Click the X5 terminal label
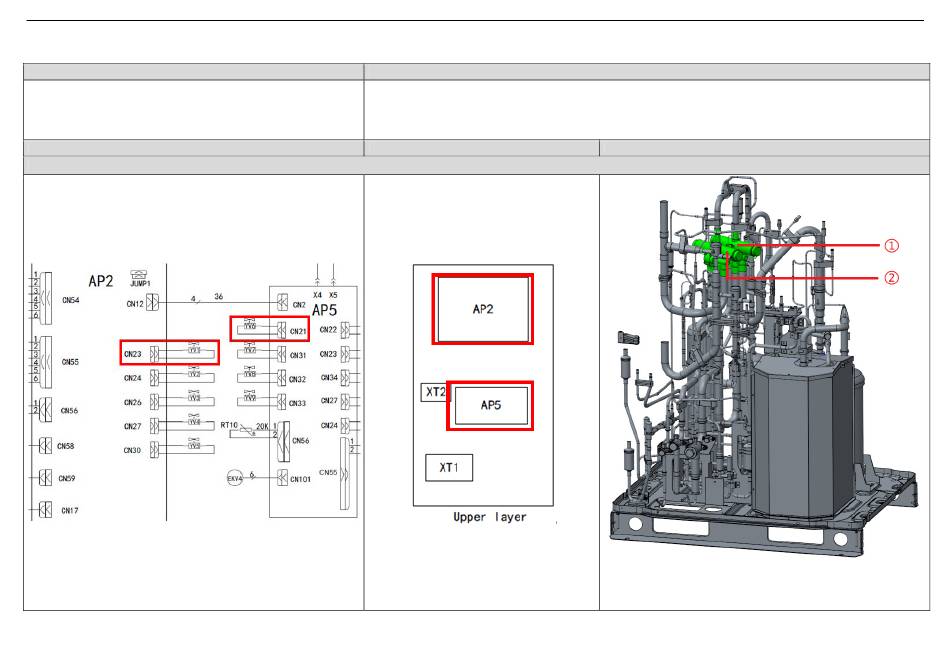 333,296
